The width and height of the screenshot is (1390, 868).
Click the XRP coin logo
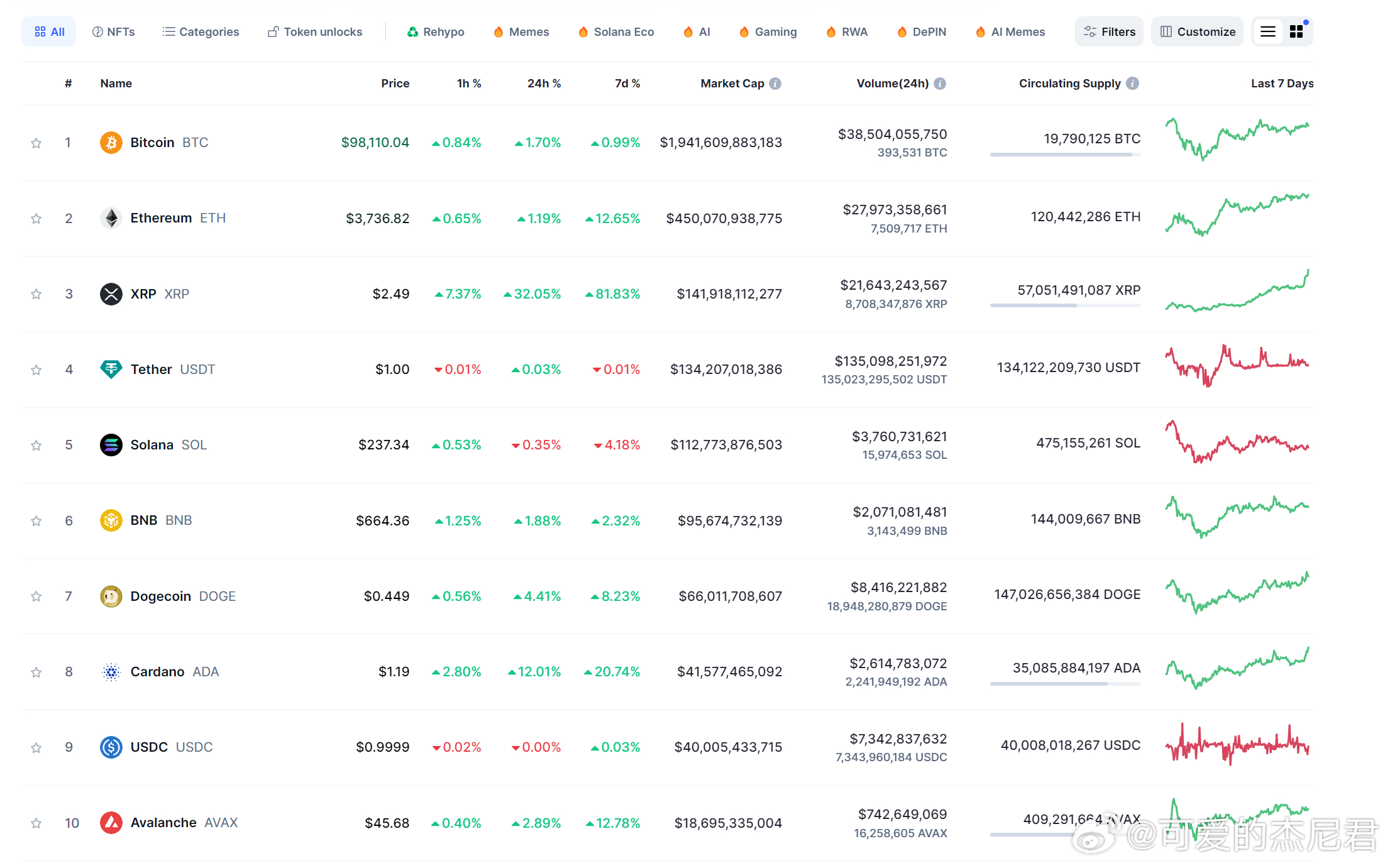[111, 294]
